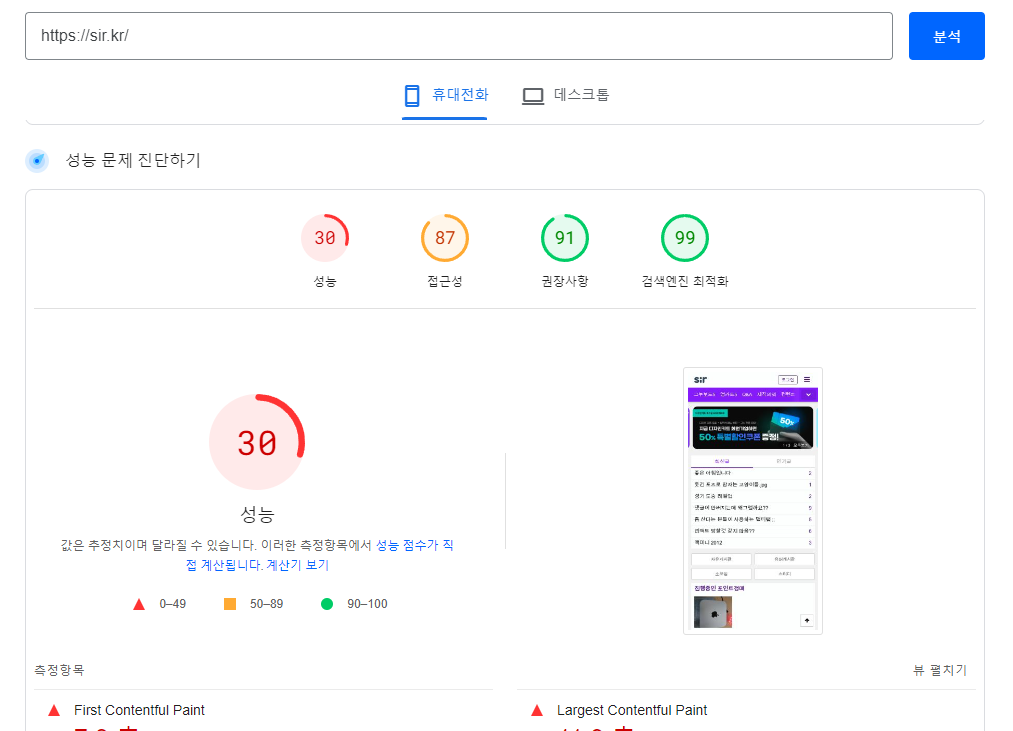Click red triangle beside First Contentful Paint
The width and height of the screenshot is (1013, 731).
(54, 710)
